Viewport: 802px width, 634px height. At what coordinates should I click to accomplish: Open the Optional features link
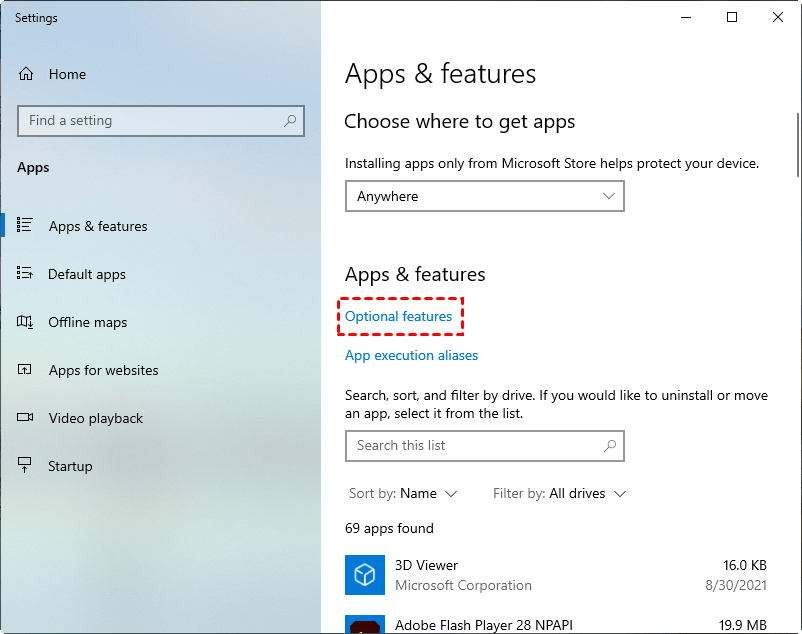(x=400, y=316)
